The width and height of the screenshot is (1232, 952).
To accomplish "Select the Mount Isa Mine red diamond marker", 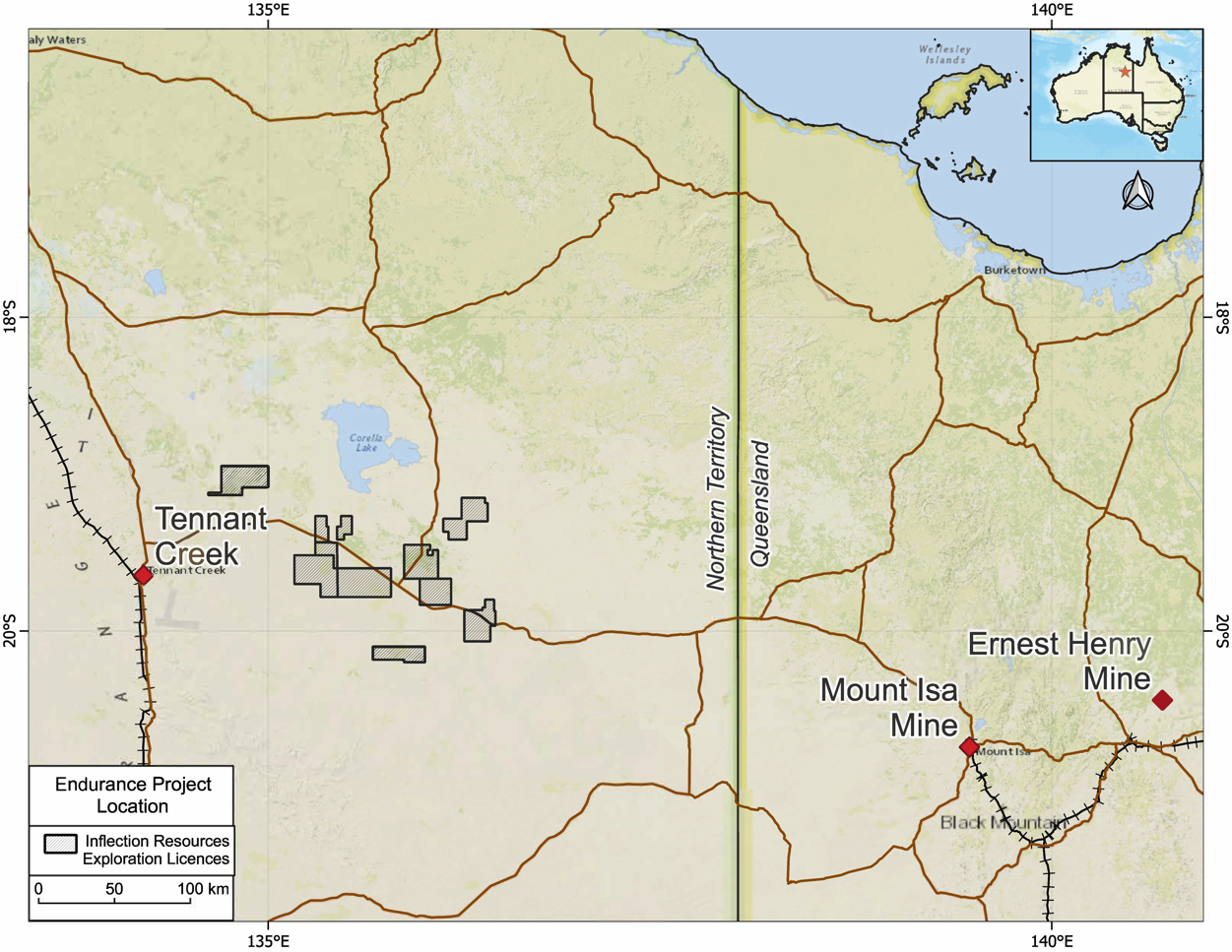I will point(969,747).
